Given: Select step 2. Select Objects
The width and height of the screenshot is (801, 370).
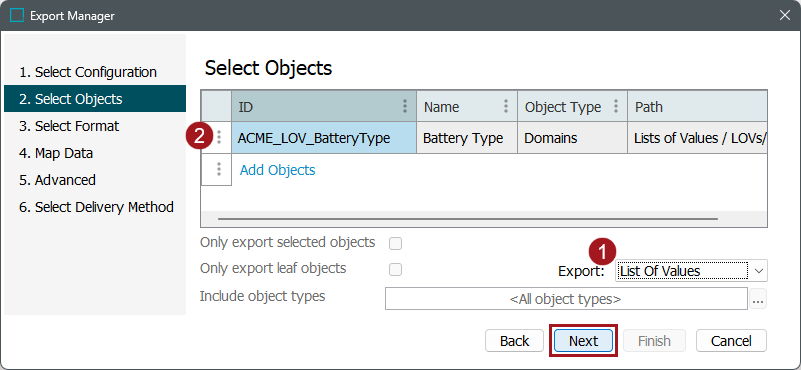Looking at the screenshot, I should tap(95, 99).
